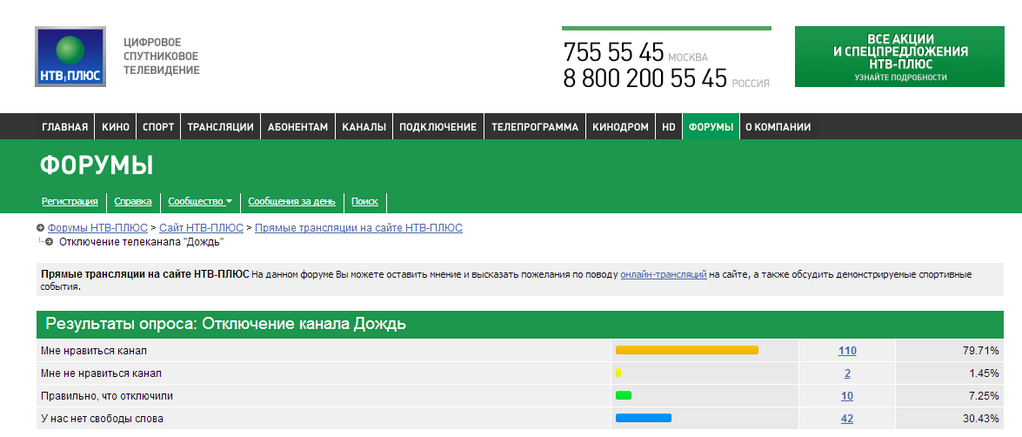The height and width of the screenshot is (437, 1022).
Task: Click the Правильно, что отключили text
Action: [107, 396]
